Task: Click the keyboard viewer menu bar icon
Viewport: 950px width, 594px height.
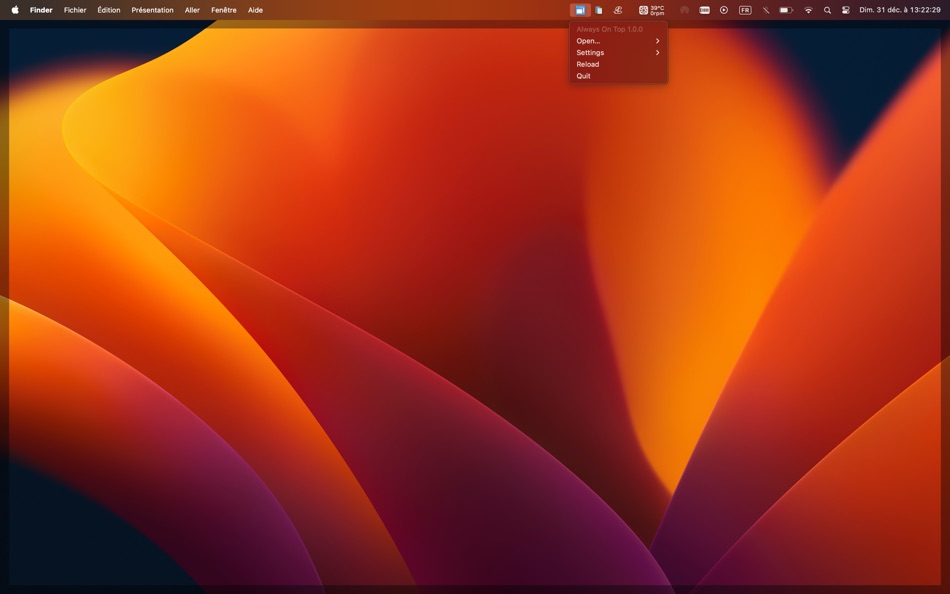Action: [x=704, y=9]
